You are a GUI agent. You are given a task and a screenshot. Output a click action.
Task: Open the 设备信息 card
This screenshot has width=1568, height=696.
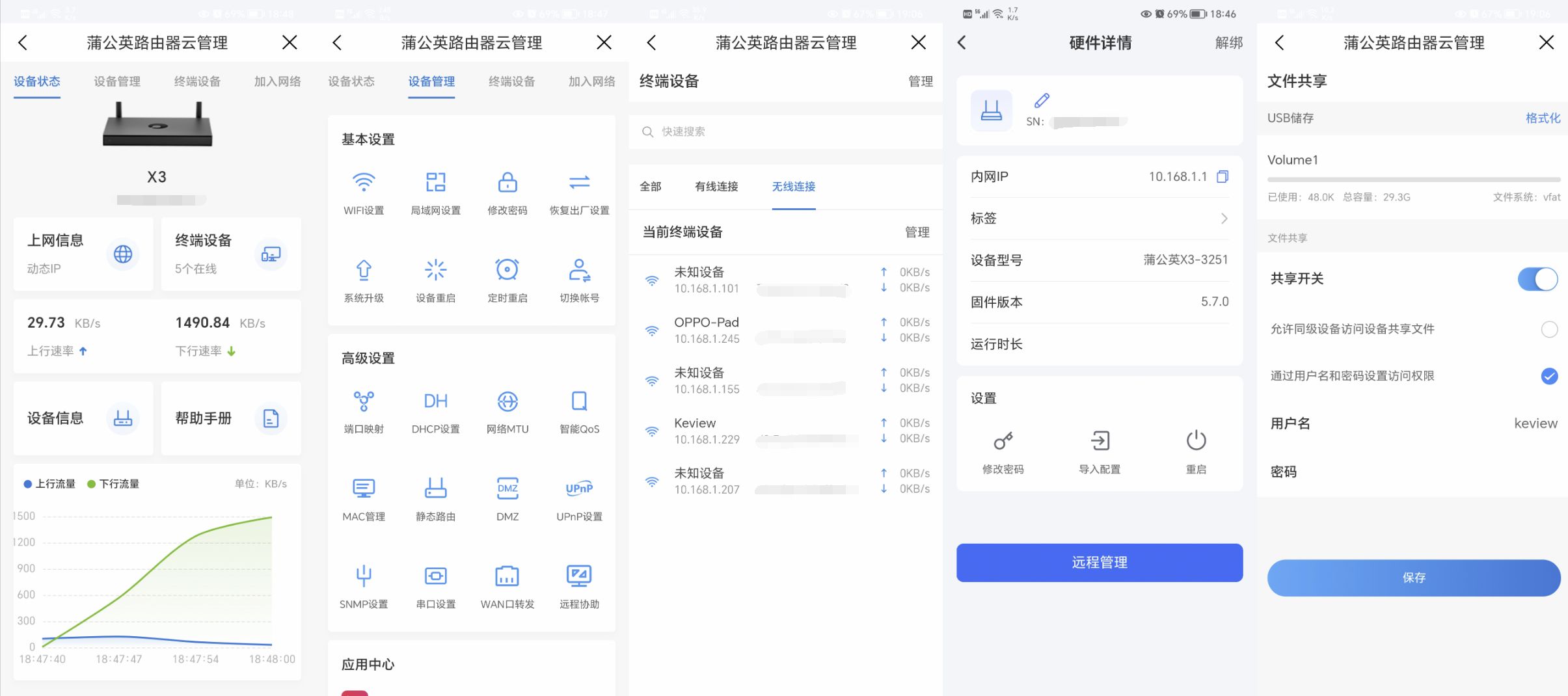click(83, 418)
